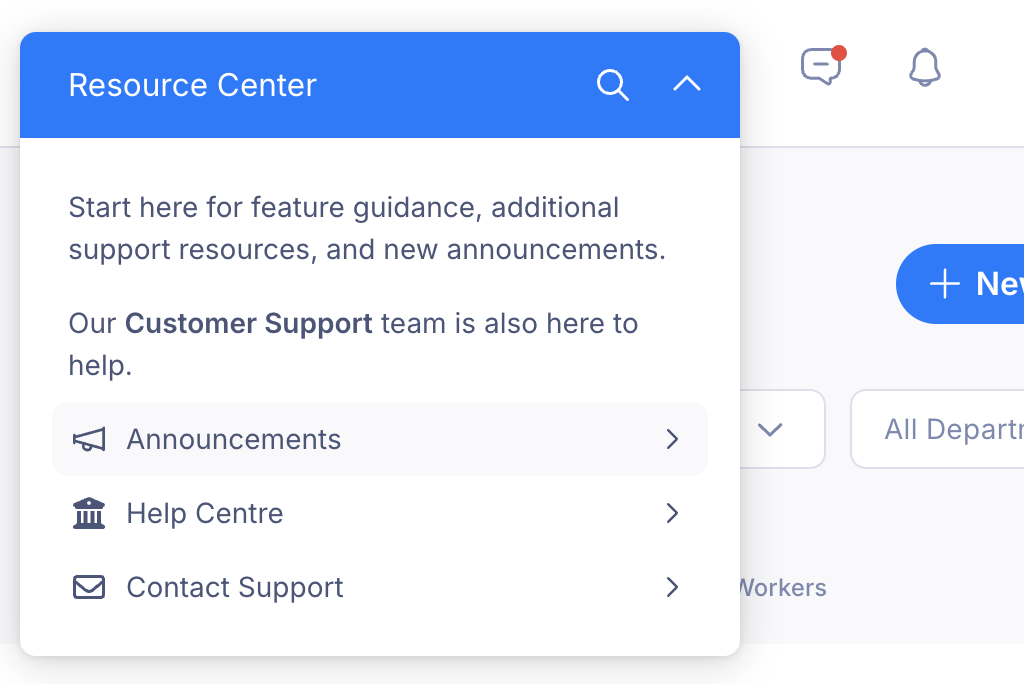
Task: Click the Contact Support envelope icon
Action: click(89, 587)
